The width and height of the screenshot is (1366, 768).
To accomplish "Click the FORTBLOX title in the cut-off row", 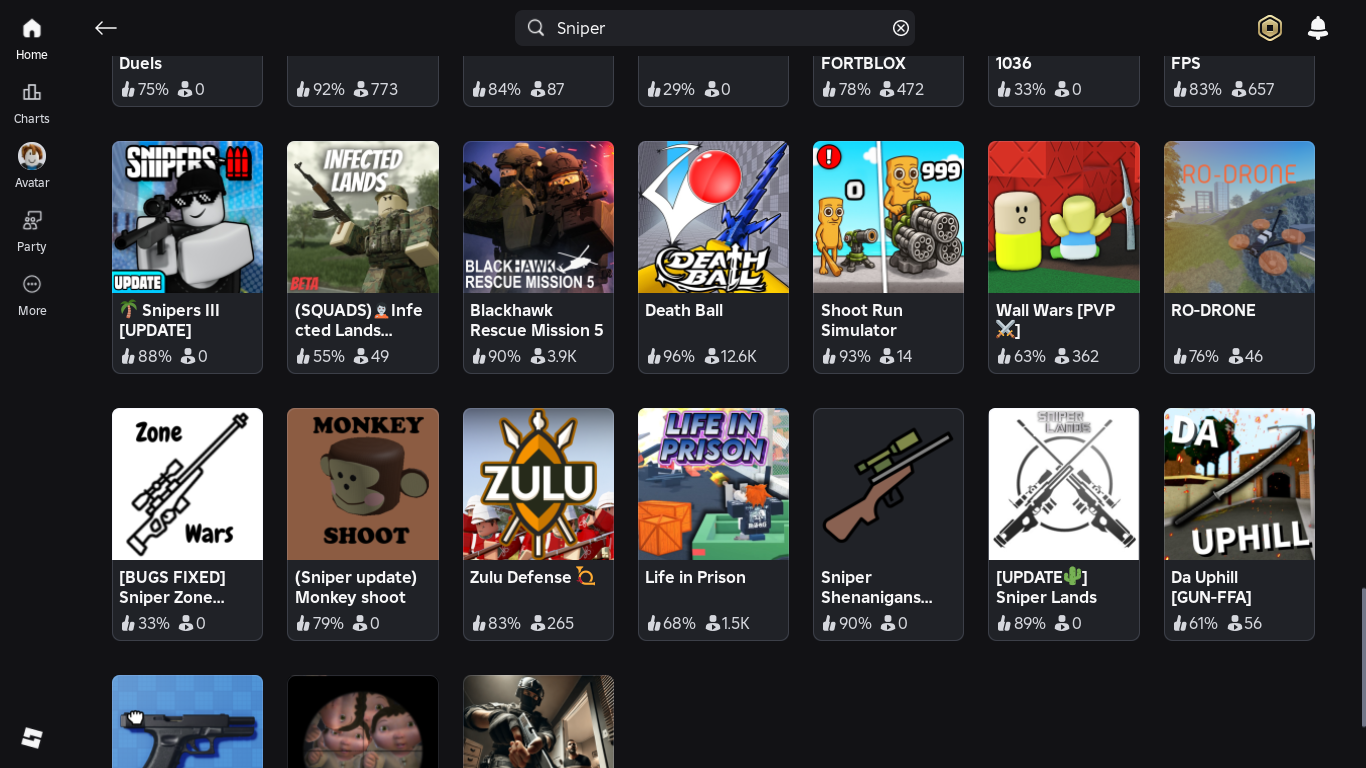I will pos(863,63).
